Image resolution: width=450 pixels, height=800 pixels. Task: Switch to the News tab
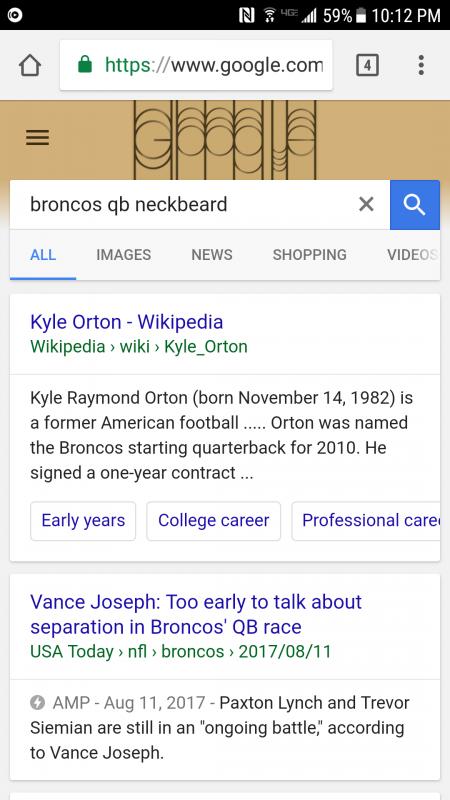click(212, 255)
